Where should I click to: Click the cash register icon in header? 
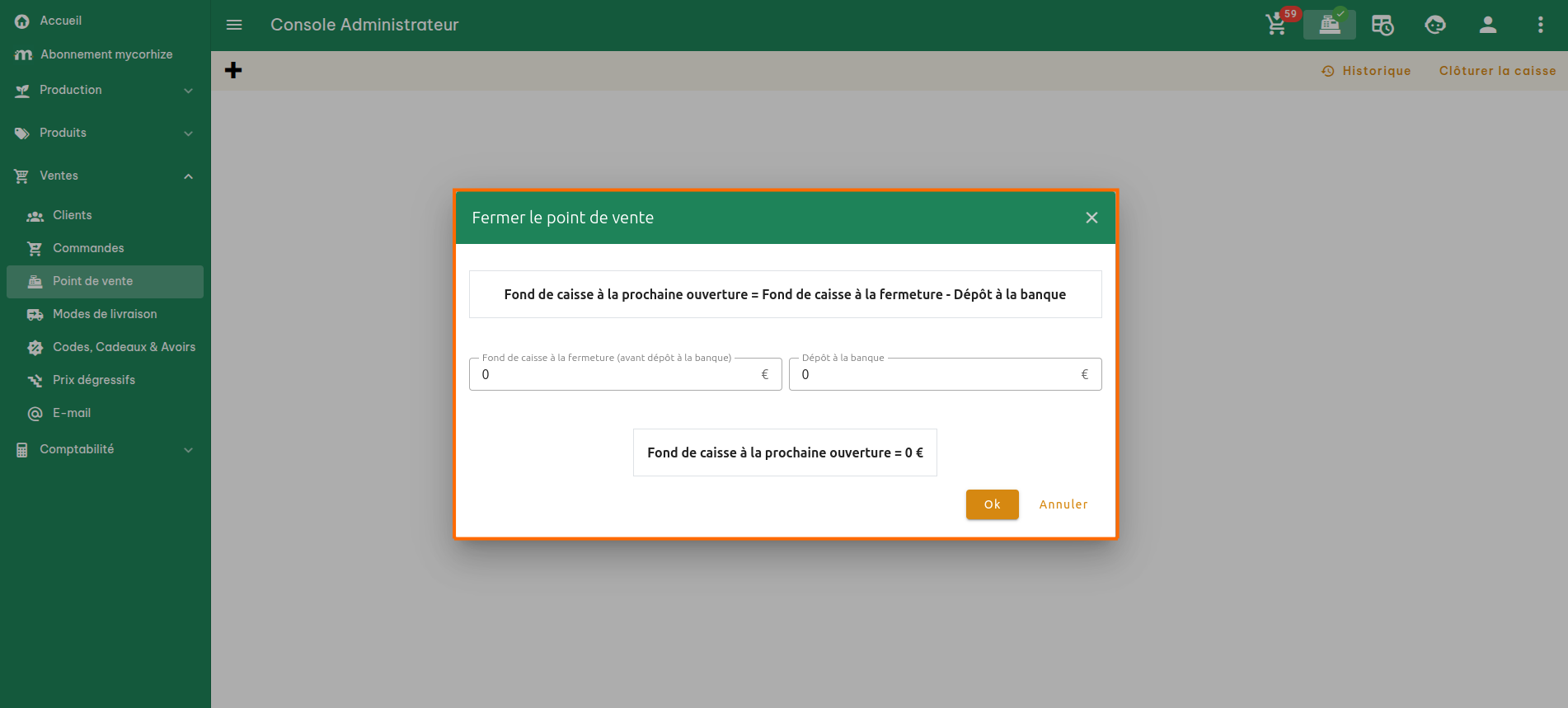click(x=1329, y=25)
